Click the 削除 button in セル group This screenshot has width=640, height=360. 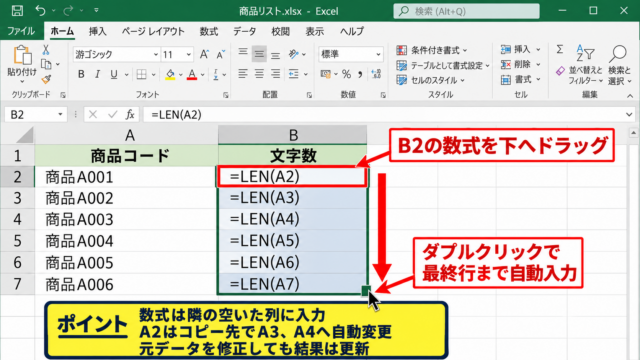coord(520,64)
